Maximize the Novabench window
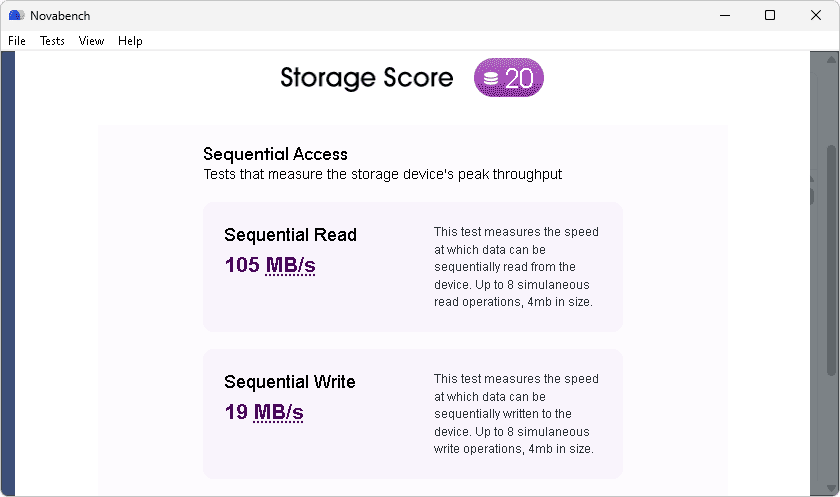 click(x=770, y=16)
